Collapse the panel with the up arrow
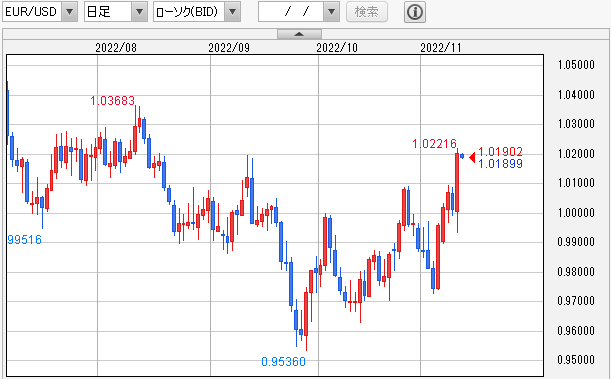Image resolution: width=611 pixels, height=379 pixels. [299, 34]
